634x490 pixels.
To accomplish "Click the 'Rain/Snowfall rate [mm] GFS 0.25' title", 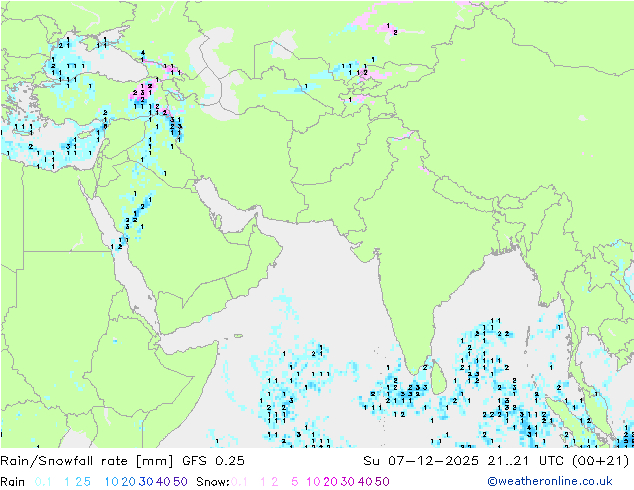I will (x=122, y=460).
